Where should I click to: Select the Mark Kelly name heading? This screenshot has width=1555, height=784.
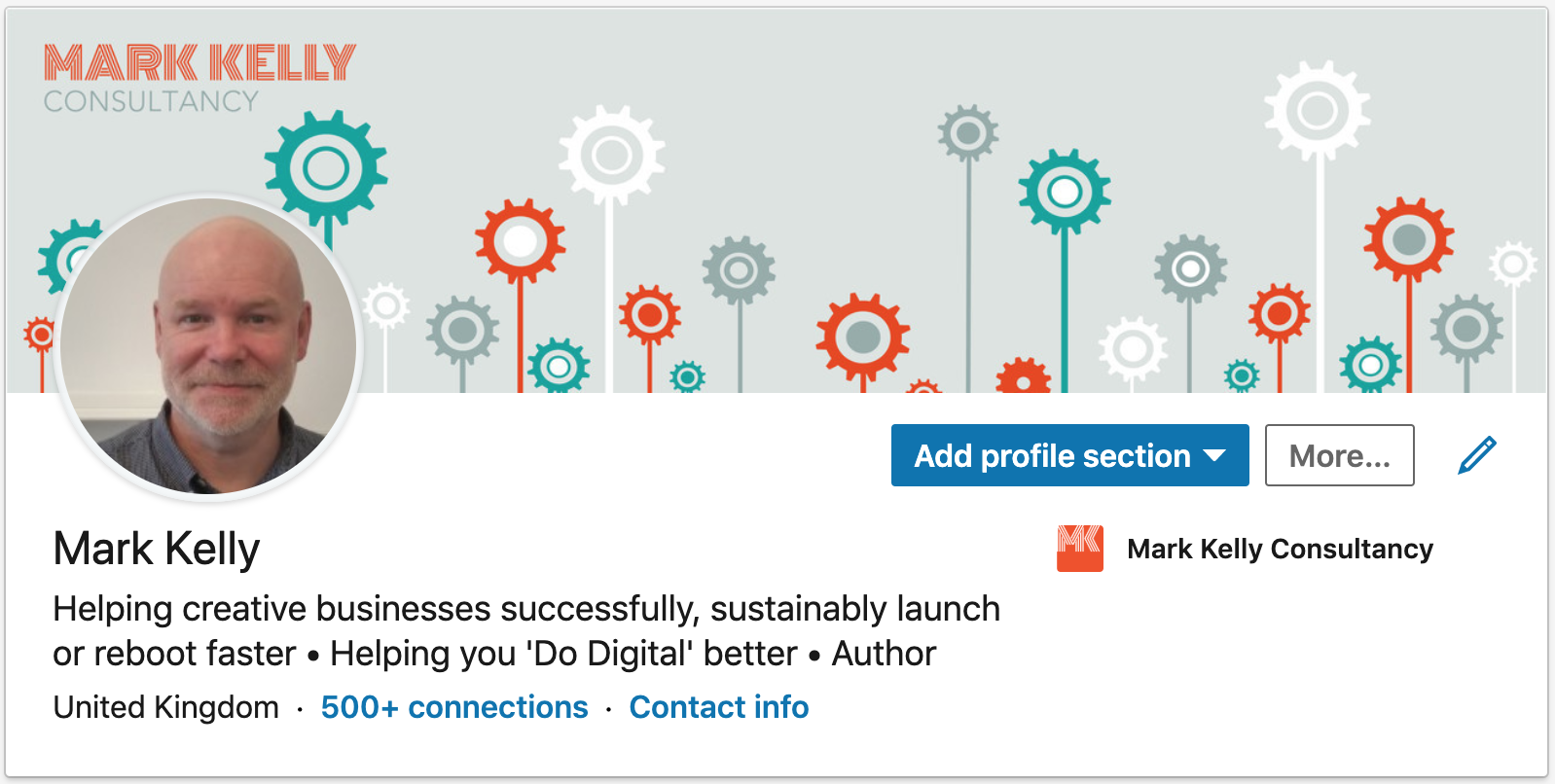click(157, 549)
